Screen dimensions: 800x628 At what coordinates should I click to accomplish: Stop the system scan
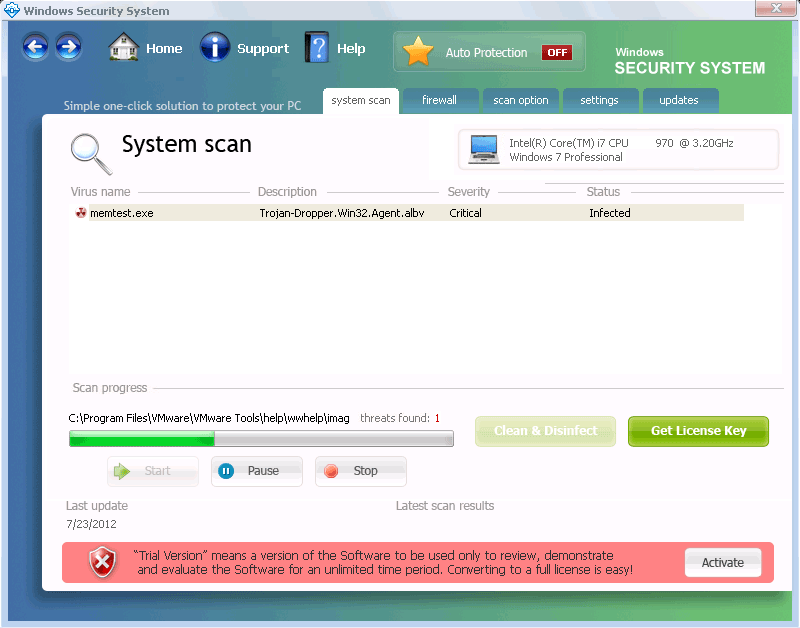click(x=360, y=471)
